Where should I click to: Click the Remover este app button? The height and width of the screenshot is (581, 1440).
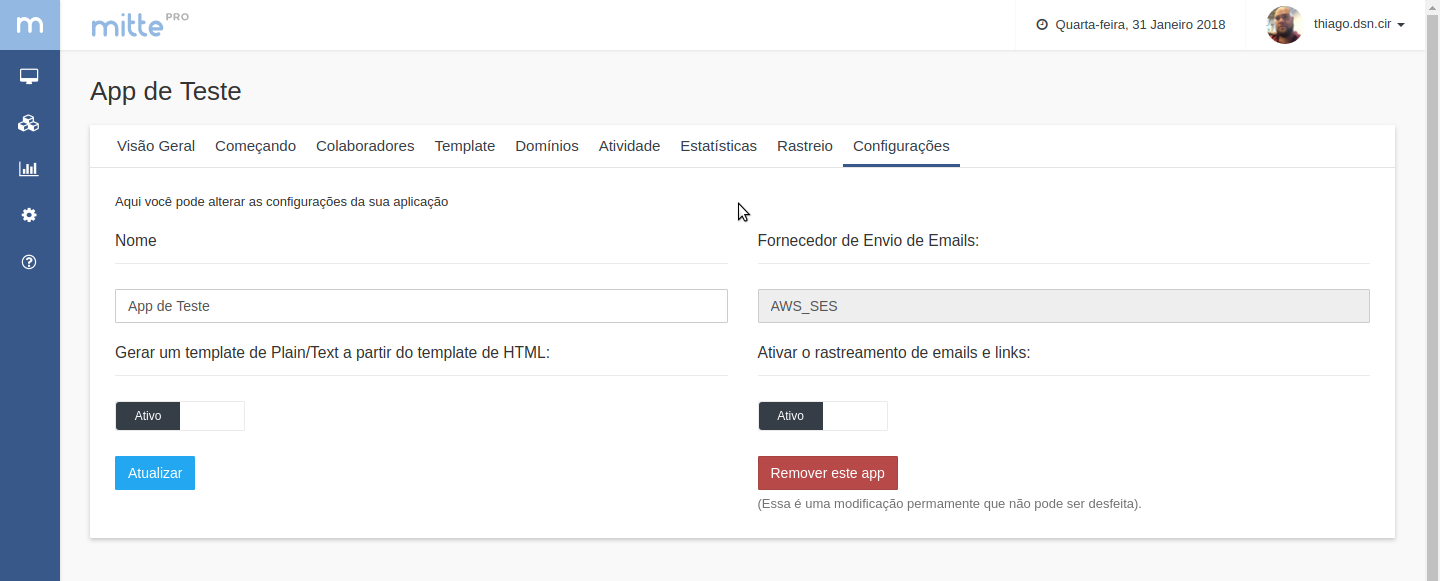tap(828, 473)
